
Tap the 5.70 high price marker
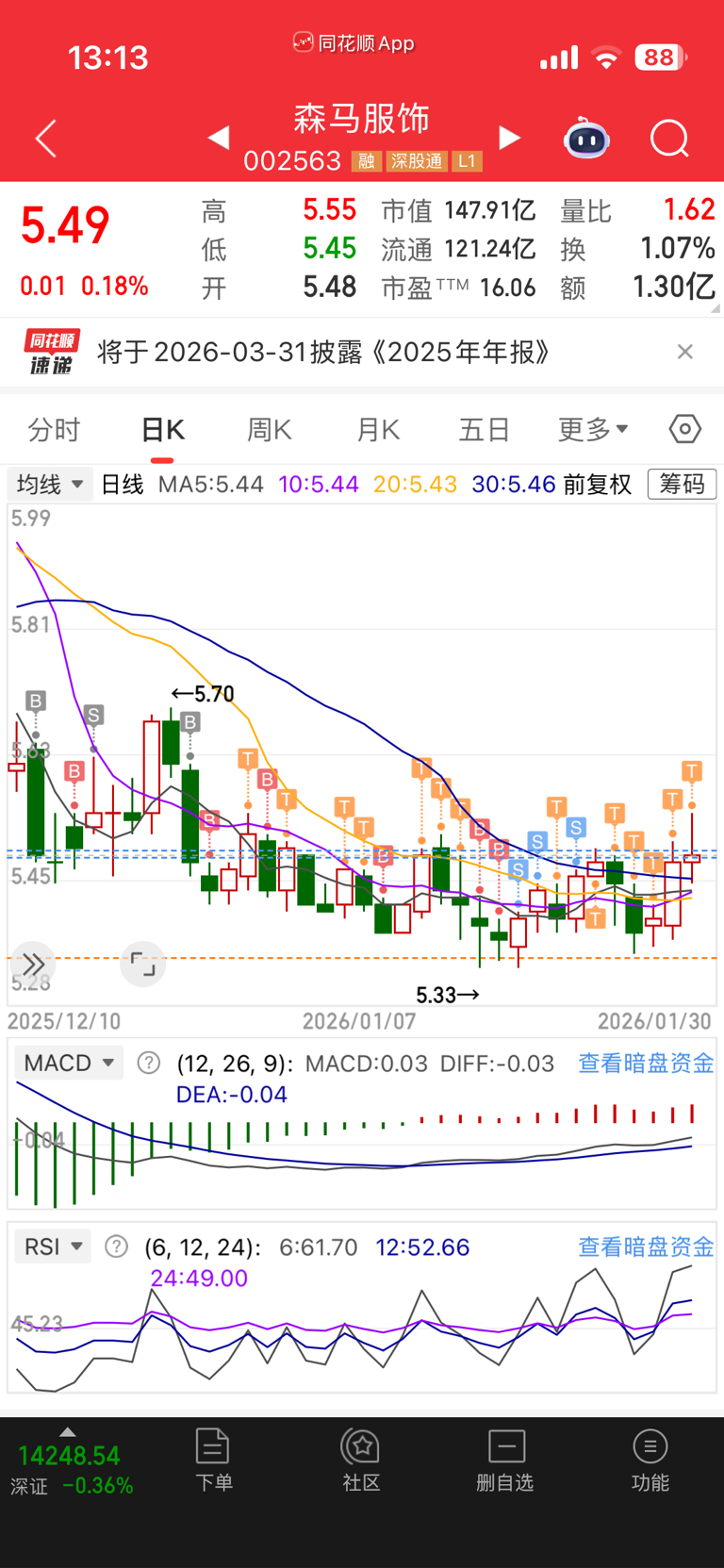click(x=203, y=694)
